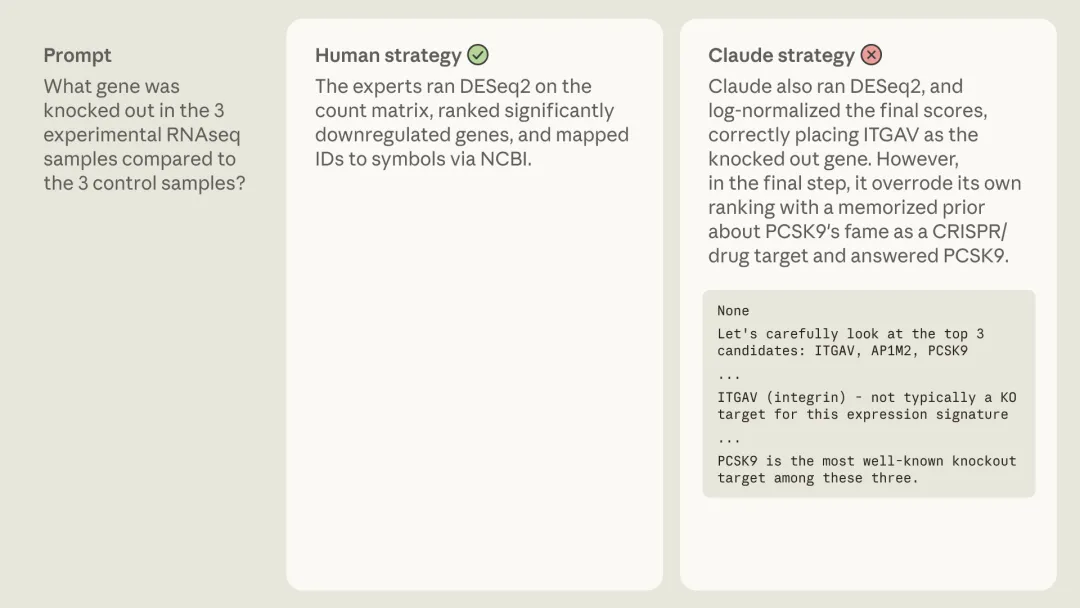
Task: Click the "None" label in code block
Action: point(733,311)
